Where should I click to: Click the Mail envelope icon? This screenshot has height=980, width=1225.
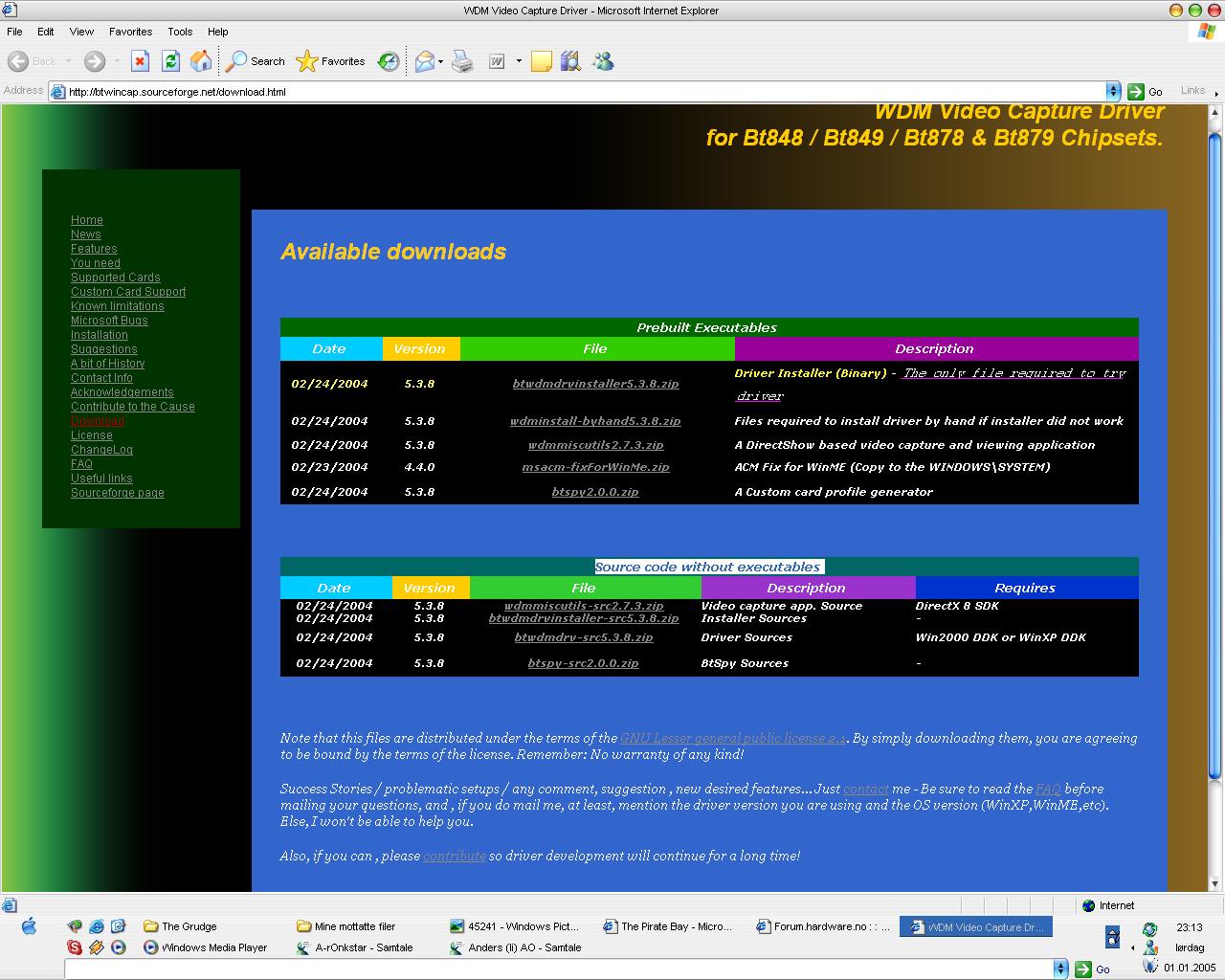(x=424, y=61)
